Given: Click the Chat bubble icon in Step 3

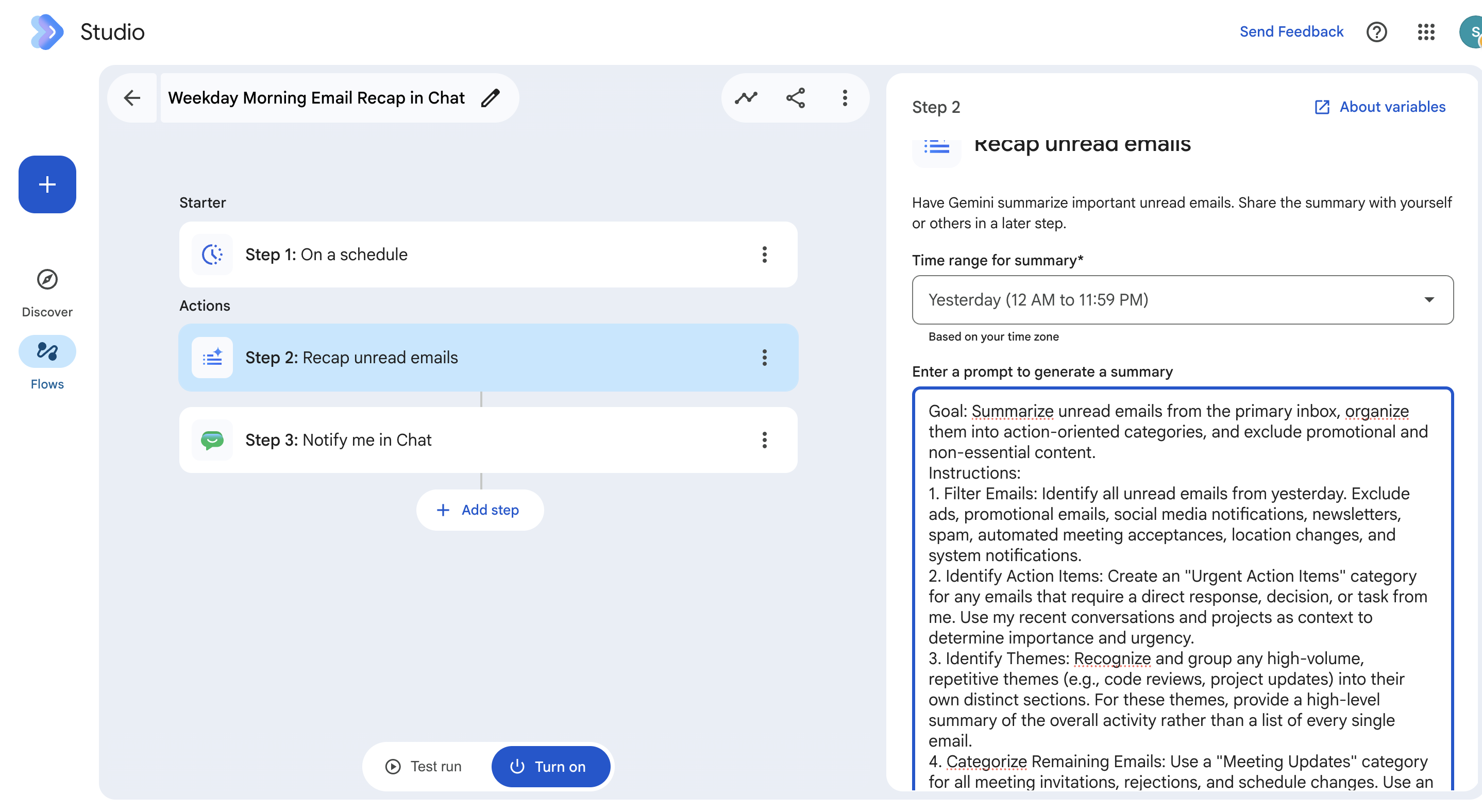Looking at the screenshot, I should coord(212,440).
